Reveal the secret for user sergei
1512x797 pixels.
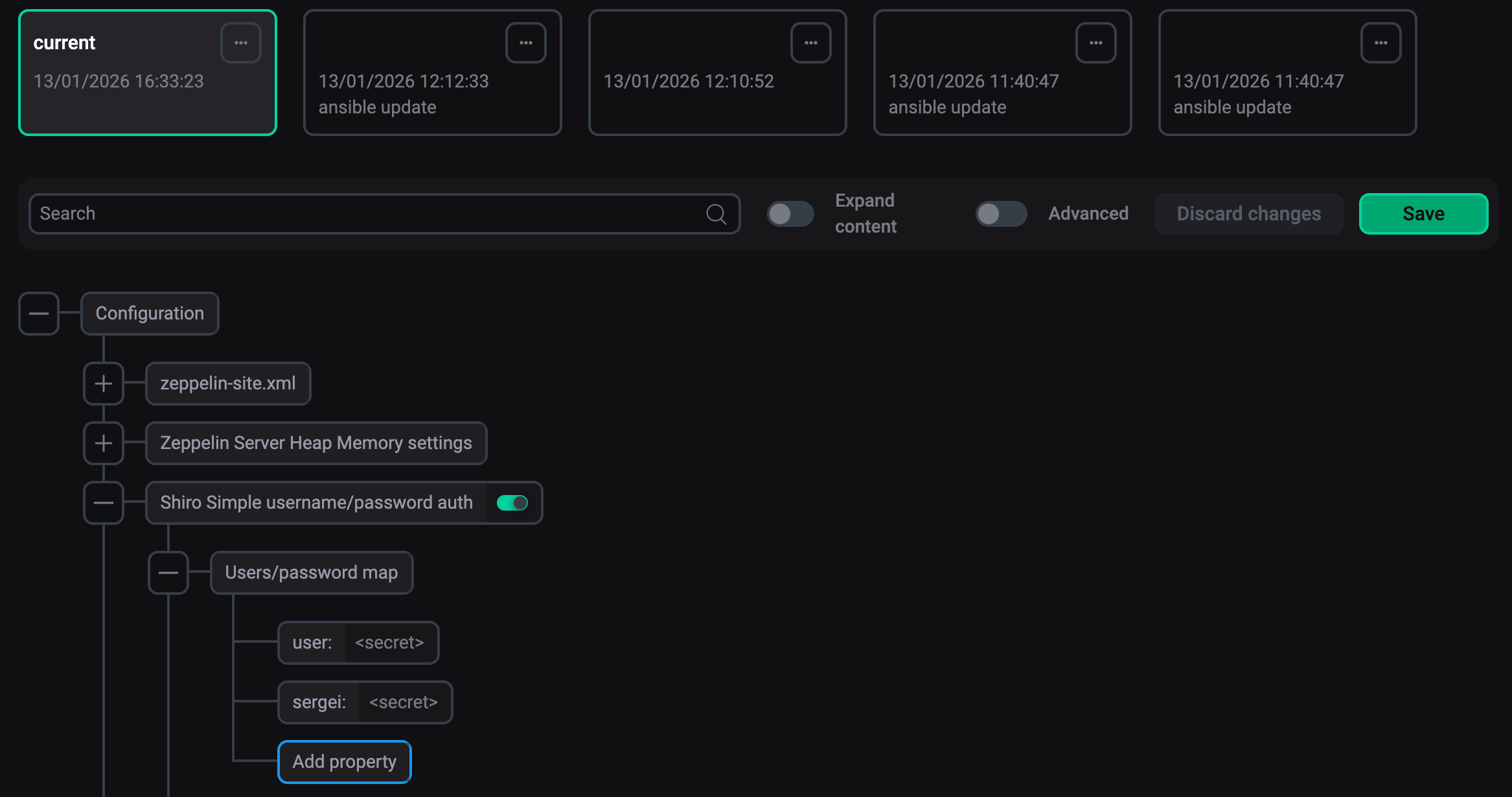click(404, 702)
